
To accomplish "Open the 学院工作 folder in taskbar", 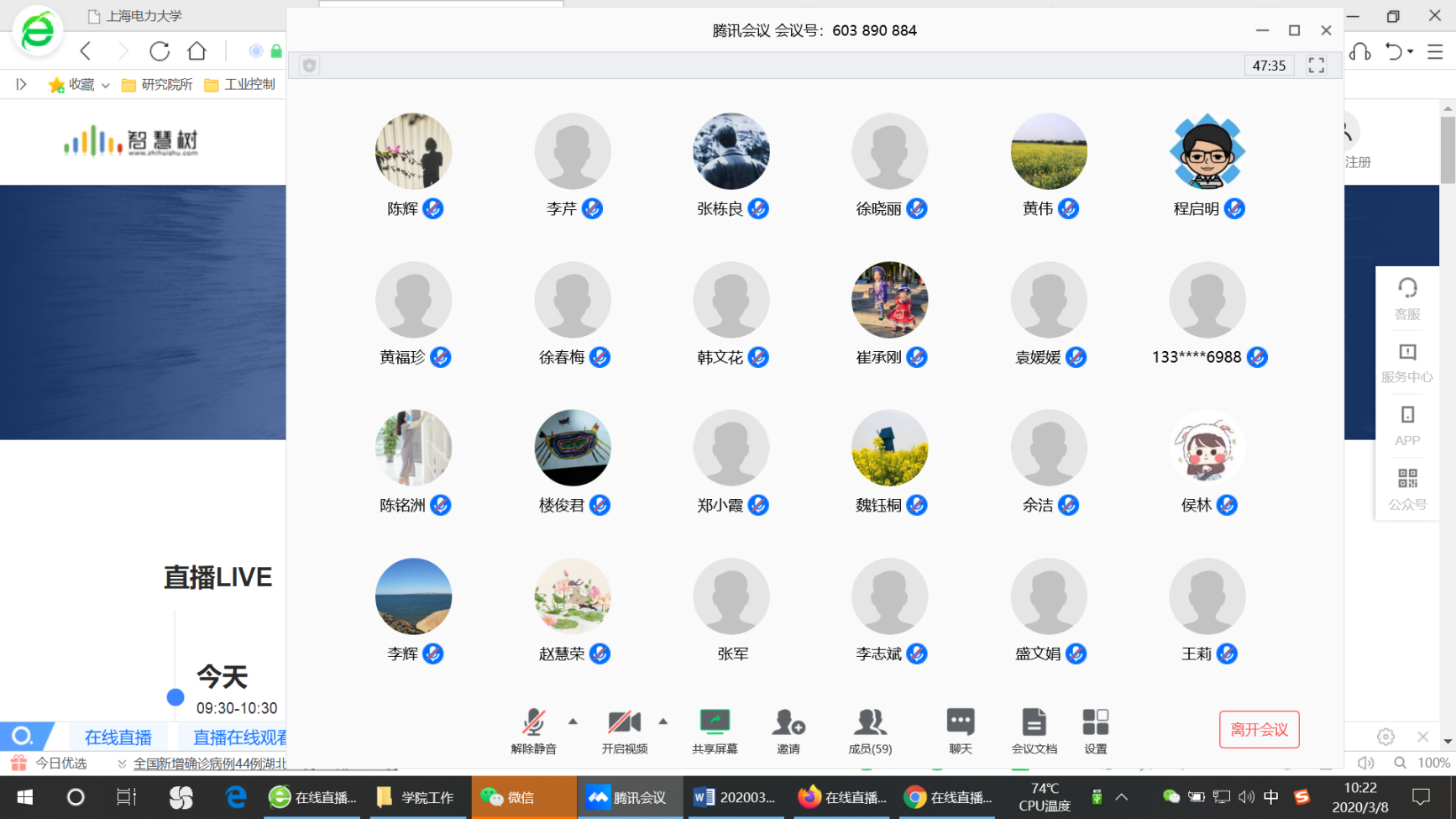I will 416,797.
